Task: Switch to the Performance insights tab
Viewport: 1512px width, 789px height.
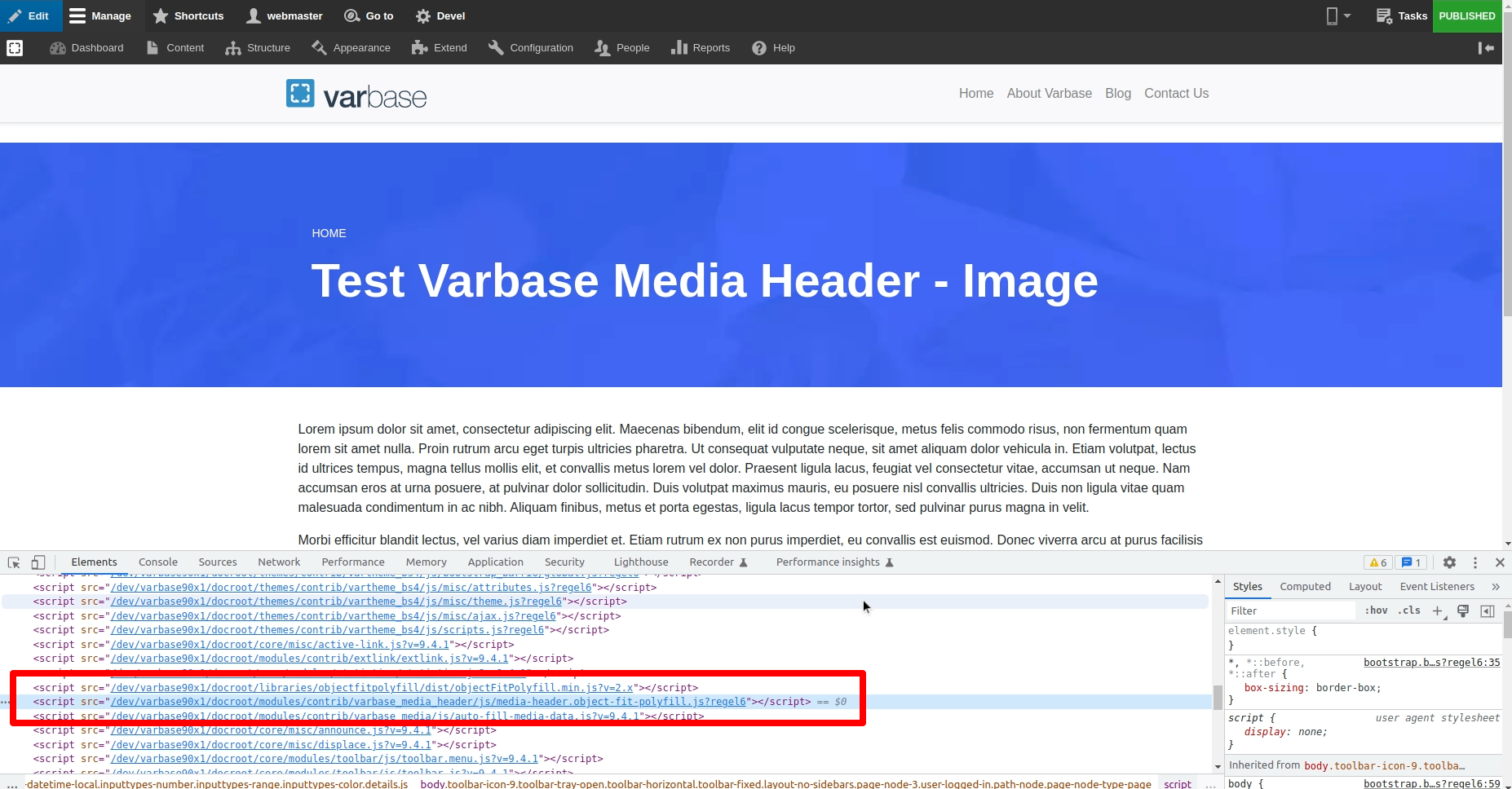Action: pyautogui.click(x=834, y=562)
